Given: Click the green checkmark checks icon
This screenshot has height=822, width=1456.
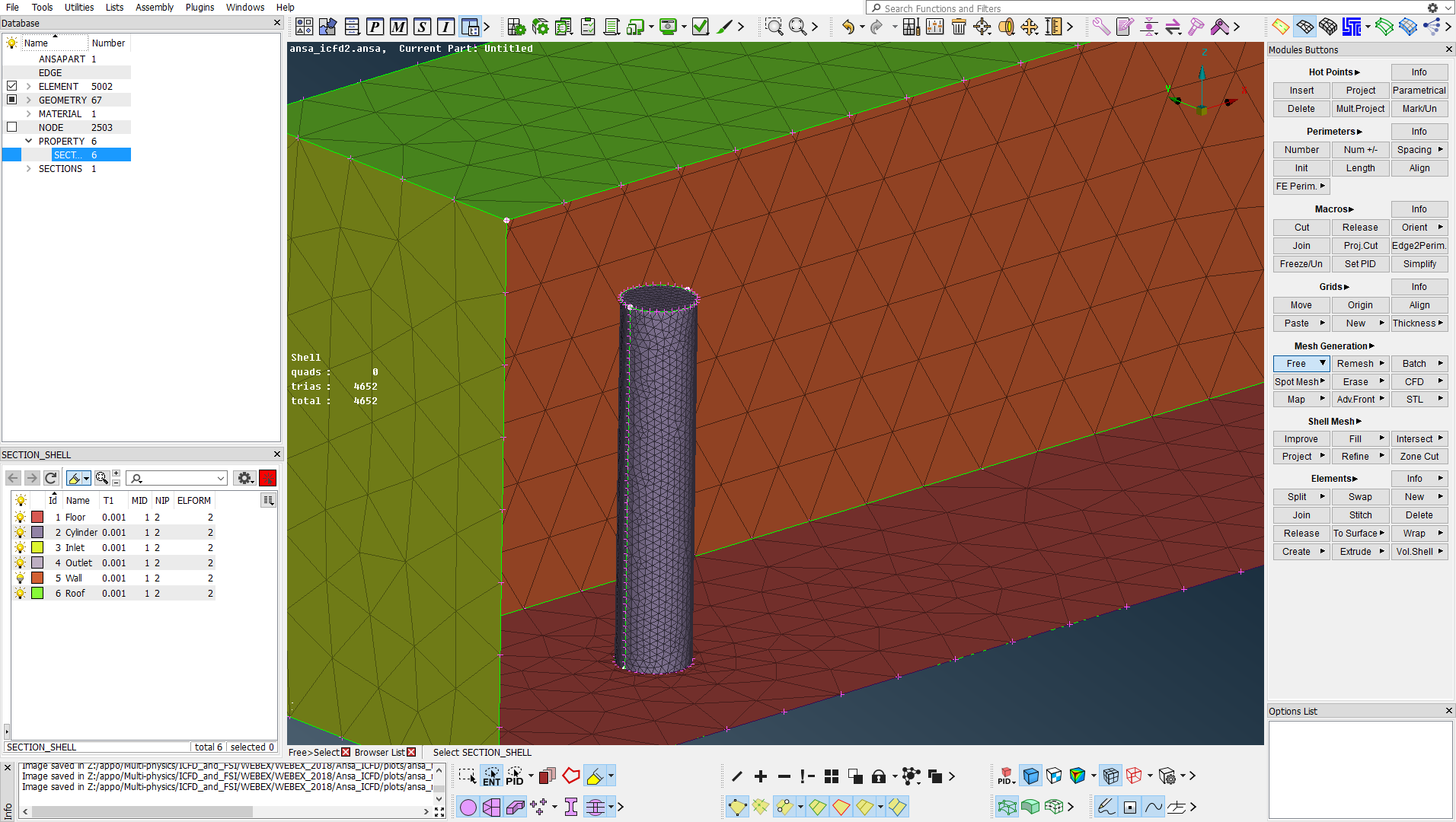Looking at the screenshot, I should 701,27.
